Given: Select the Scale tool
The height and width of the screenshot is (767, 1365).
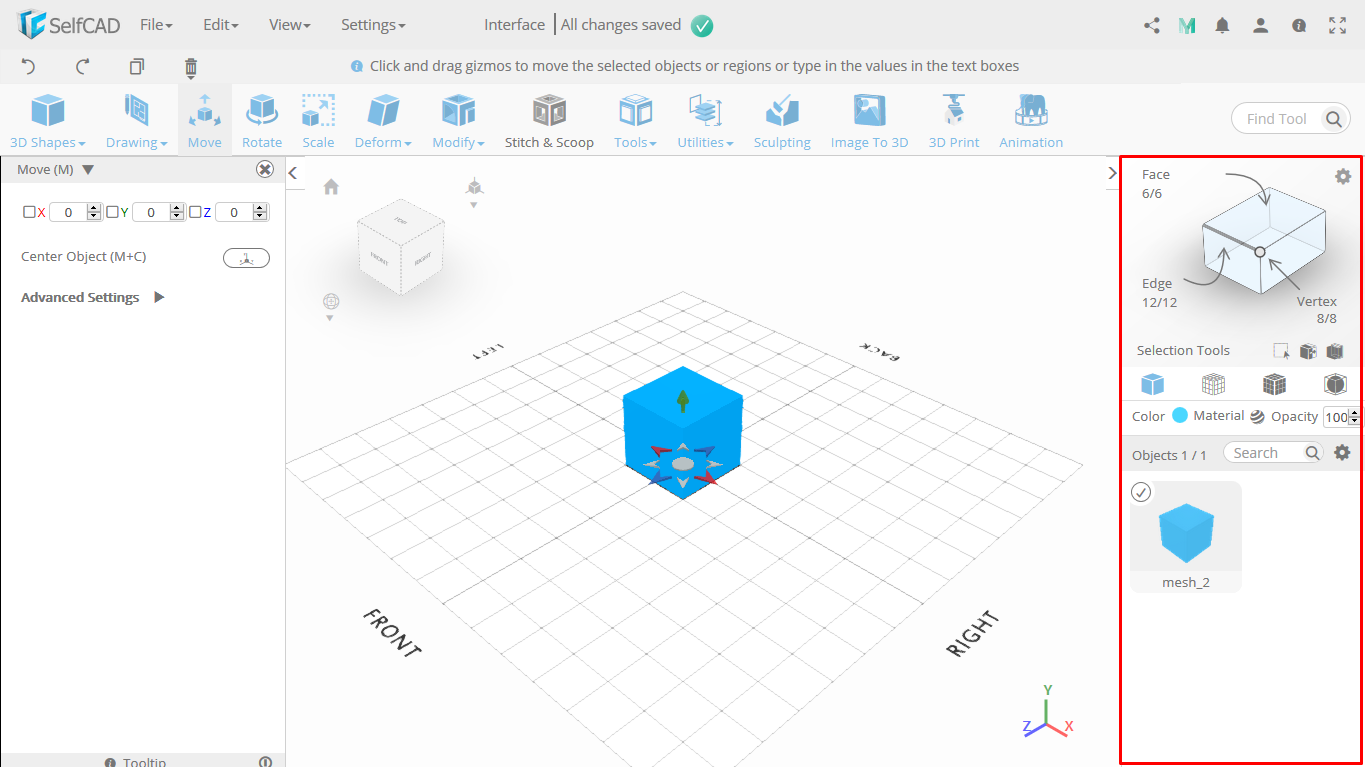Looking at the screenshot, I should (318, 119).
